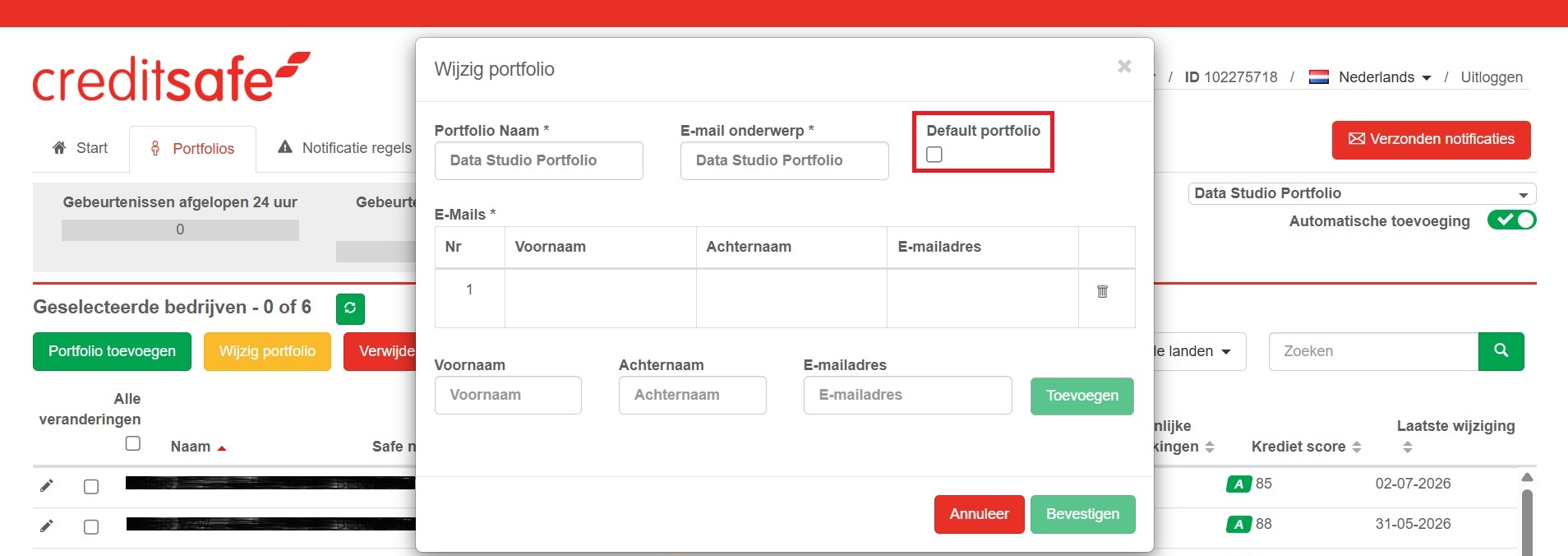Image resolution: width=1568 pixels, height=556 pixels.
Task: Focus the Achternaam text field
Action: 692,395
